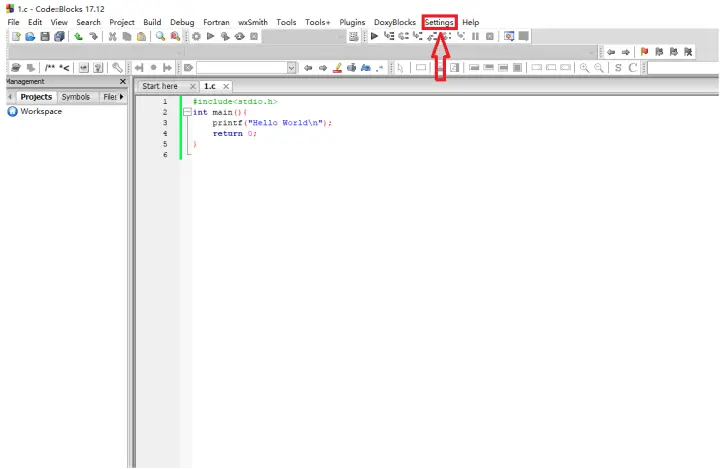Open the wxSmith menu
Screen dimensions: 720x469
pyautogui.click(x=253, y=22)
